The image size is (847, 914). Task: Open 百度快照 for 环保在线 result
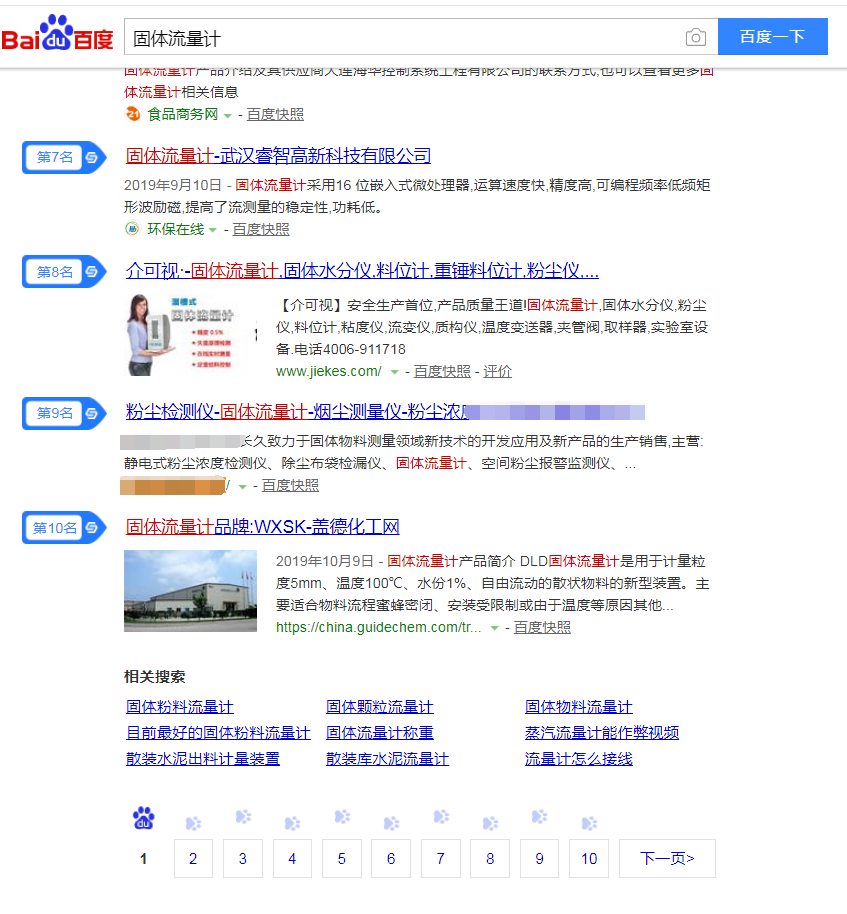pyautogui.click(x=261, y=229)
